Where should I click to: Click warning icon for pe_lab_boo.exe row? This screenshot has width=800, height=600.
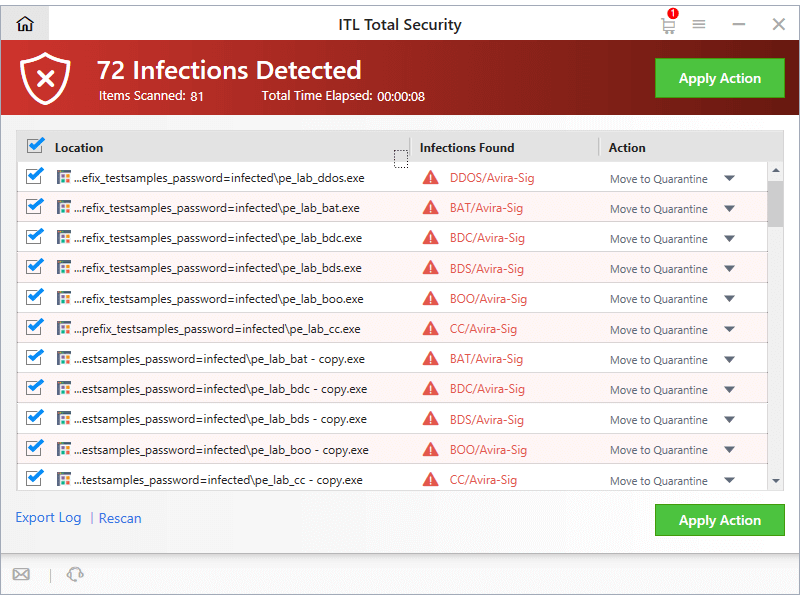point(431,298)
